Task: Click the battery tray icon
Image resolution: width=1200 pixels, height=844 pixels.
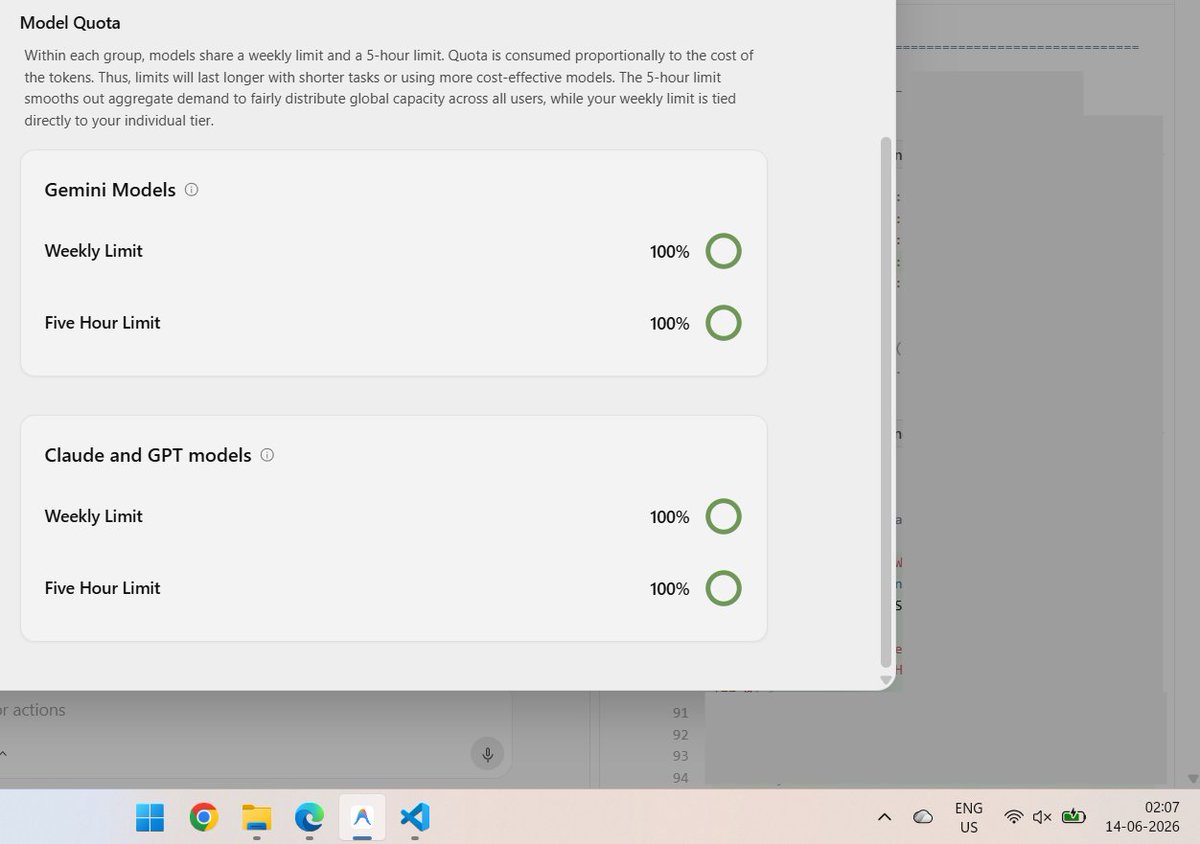Action: [x=1073, y=817]
